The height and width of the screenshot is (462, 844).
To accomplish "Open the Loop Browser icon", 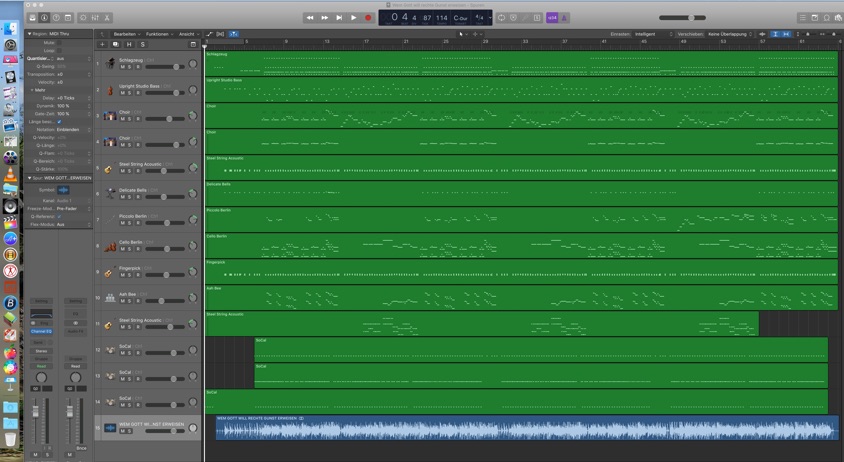I will click(826, 18).
